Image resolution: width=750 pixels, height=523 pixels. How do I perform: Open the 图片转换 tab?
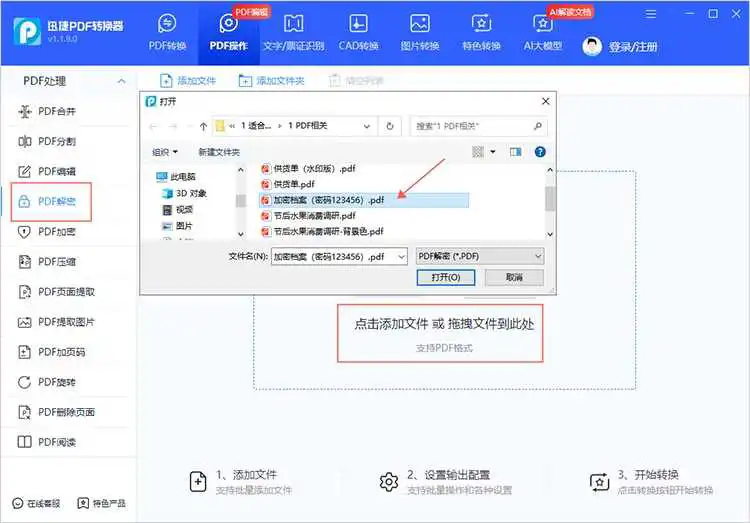(419, 33)
